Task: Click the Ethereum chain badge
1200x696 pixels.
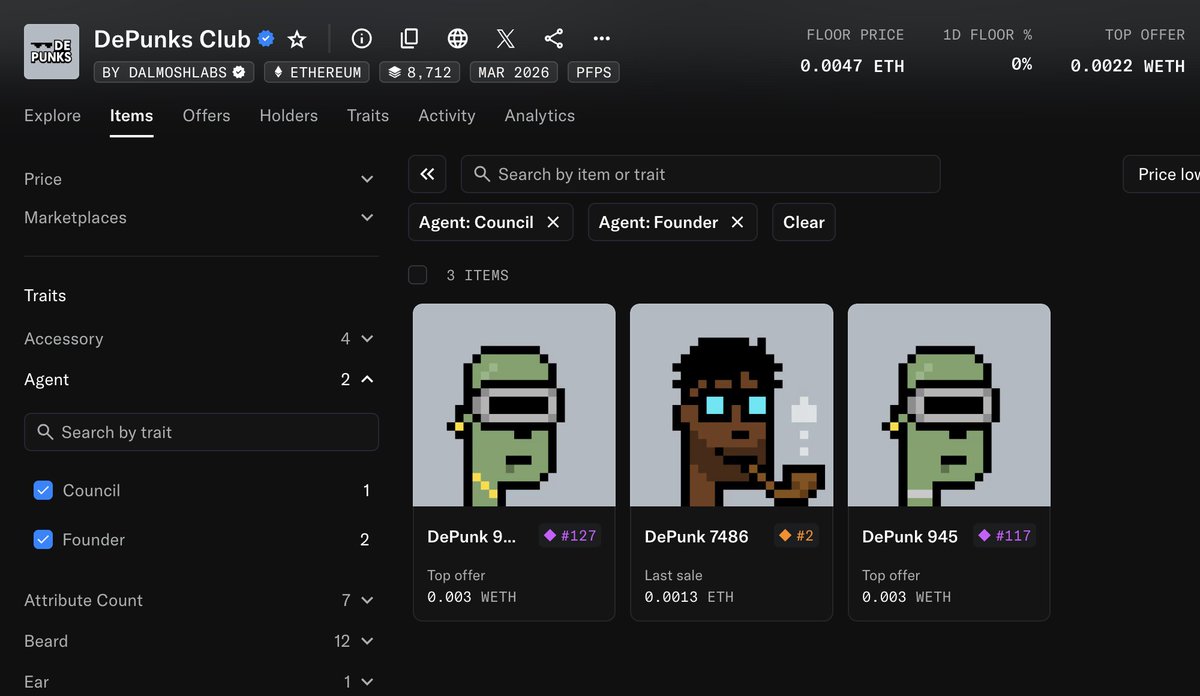Action: (317, 73)
